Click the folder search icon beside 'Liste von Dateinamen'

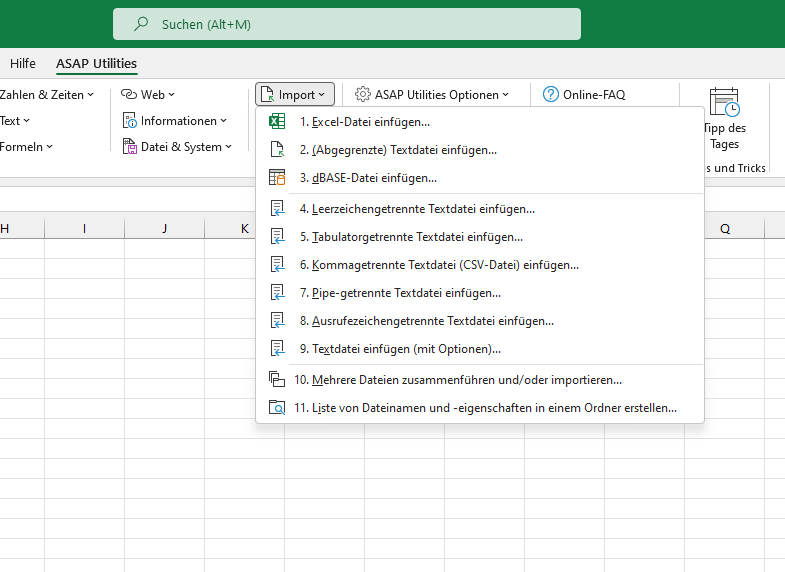[x=277, y=408]
